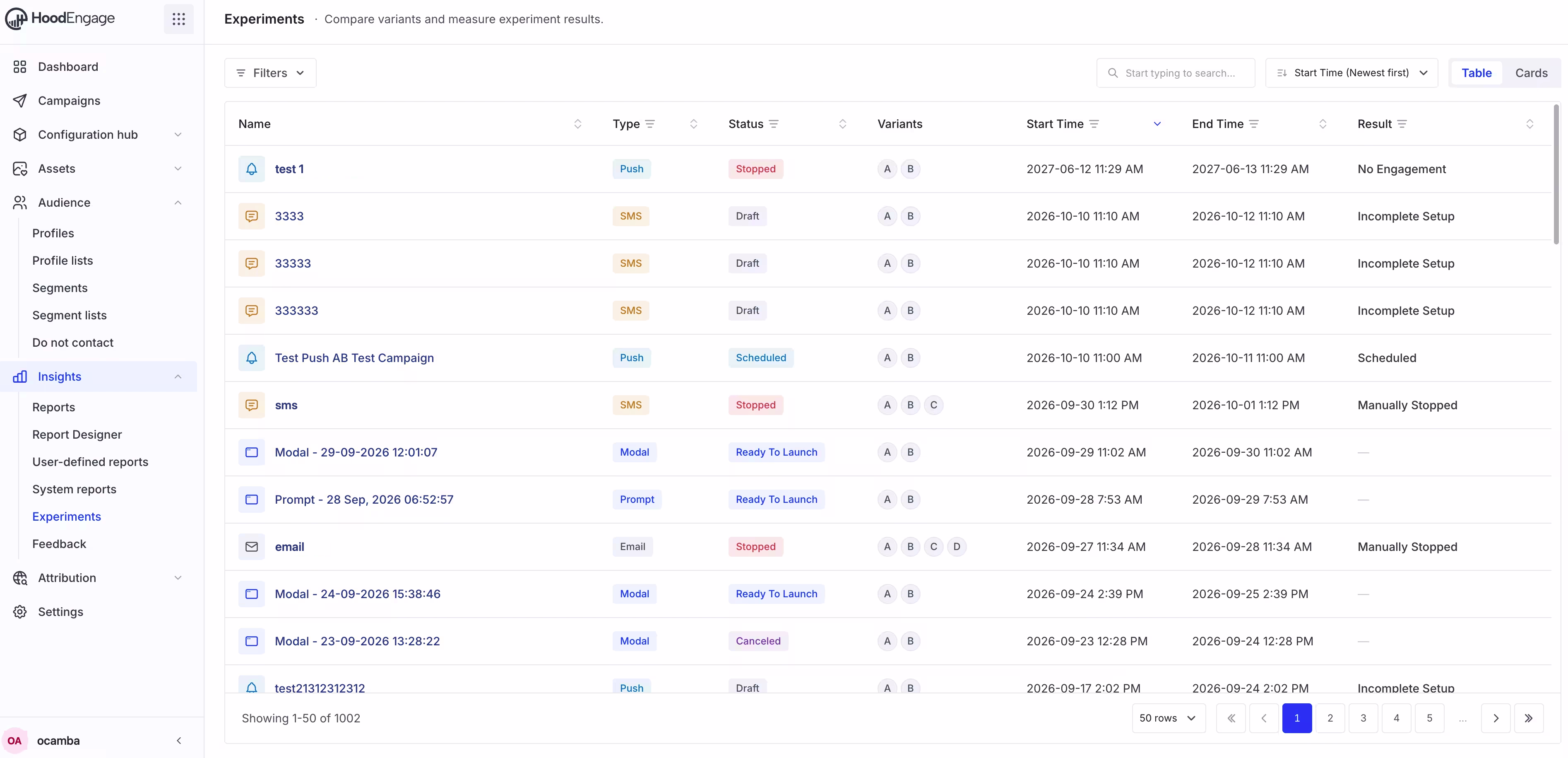The width and height of the screenshot is (1568, 758).
Task: Expand the Attribution menu
Action: tap(98, 578)
